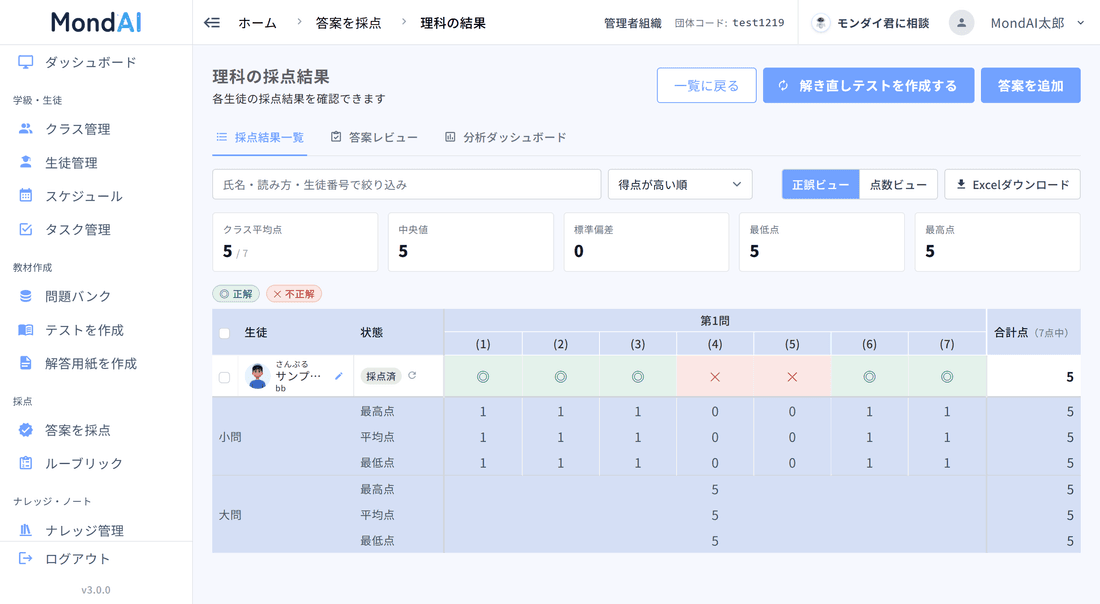
Task: Click the incorrect mark in column (4)
Action: (x=715, y=377)
